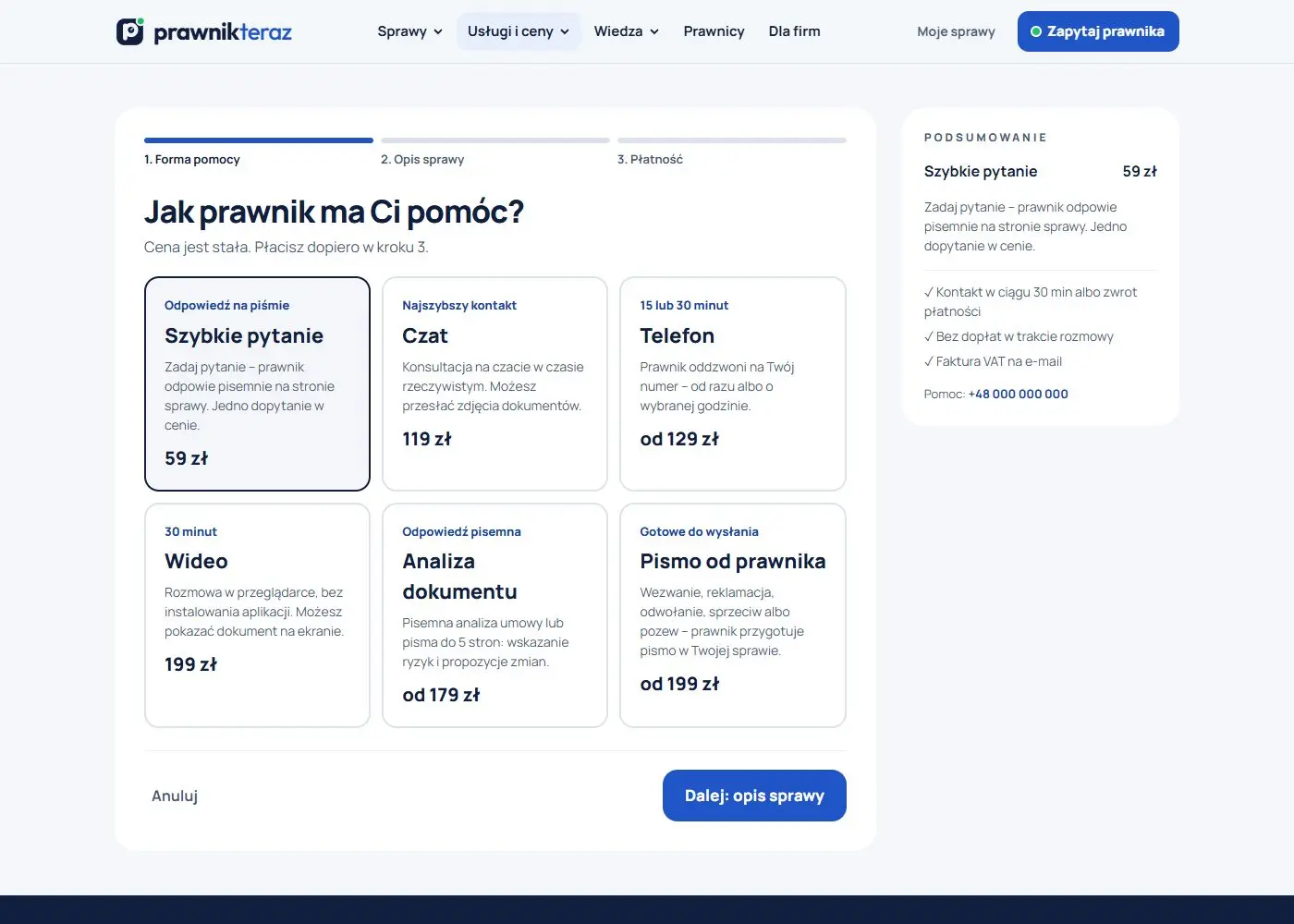
Task: Click step 2 Opis sprawy label
Action: pyautogui.click(x=422, y=159)
